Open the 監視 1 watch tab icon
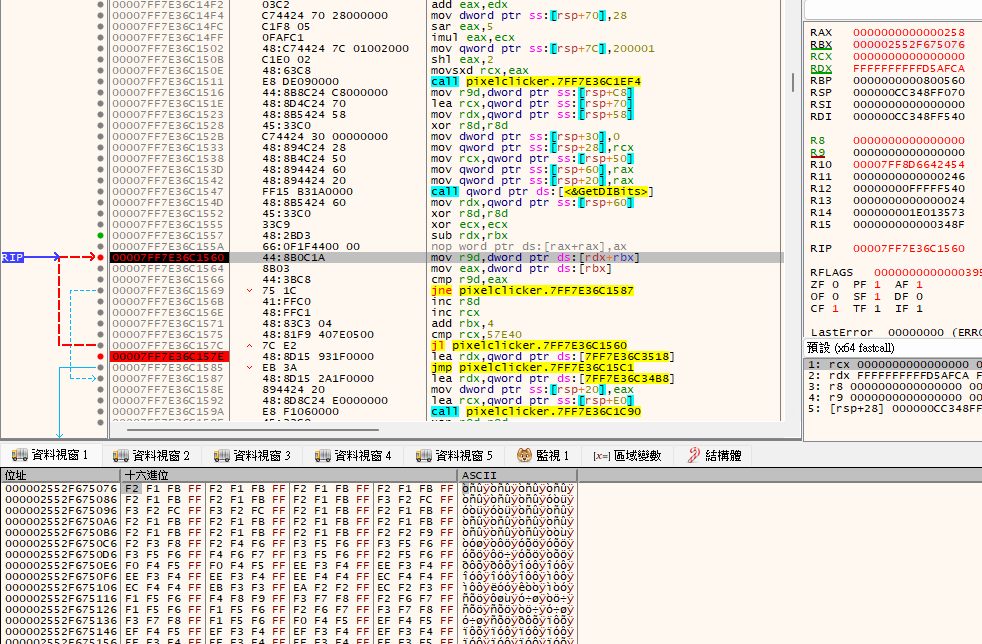Screen dimensions: 982x644 [x=524, y=455]
